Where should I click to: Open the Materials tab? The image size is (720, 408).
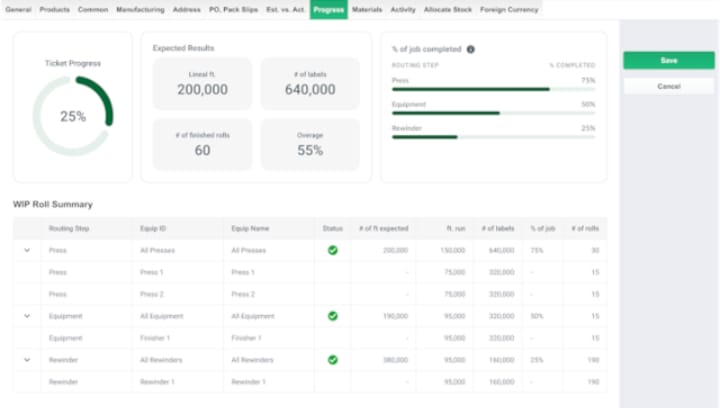click(x=367, y=9)
